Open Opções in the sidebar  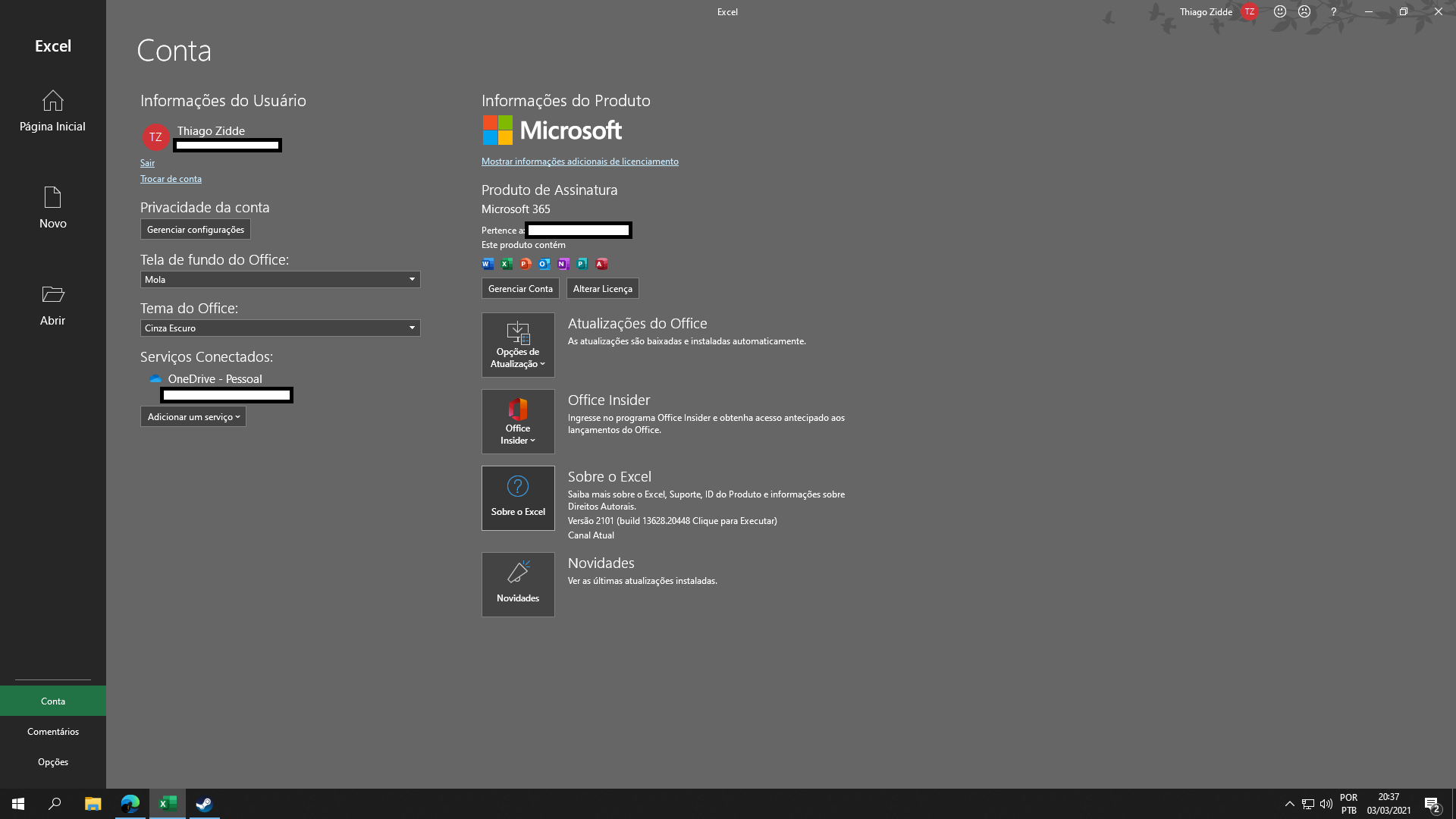point(53,761)
